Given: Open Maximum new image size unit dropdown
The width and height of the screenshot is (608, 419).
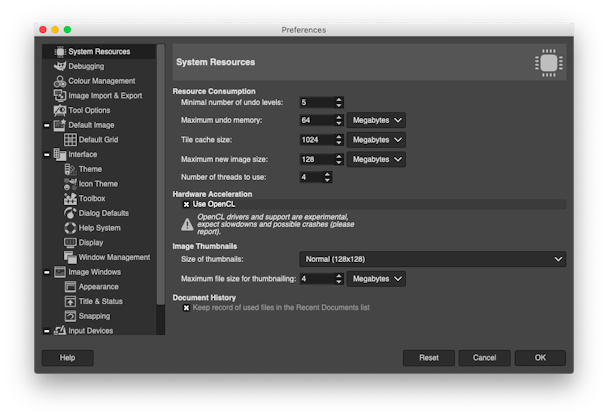Looking at the screenshot, I should (x=376, y=159).
